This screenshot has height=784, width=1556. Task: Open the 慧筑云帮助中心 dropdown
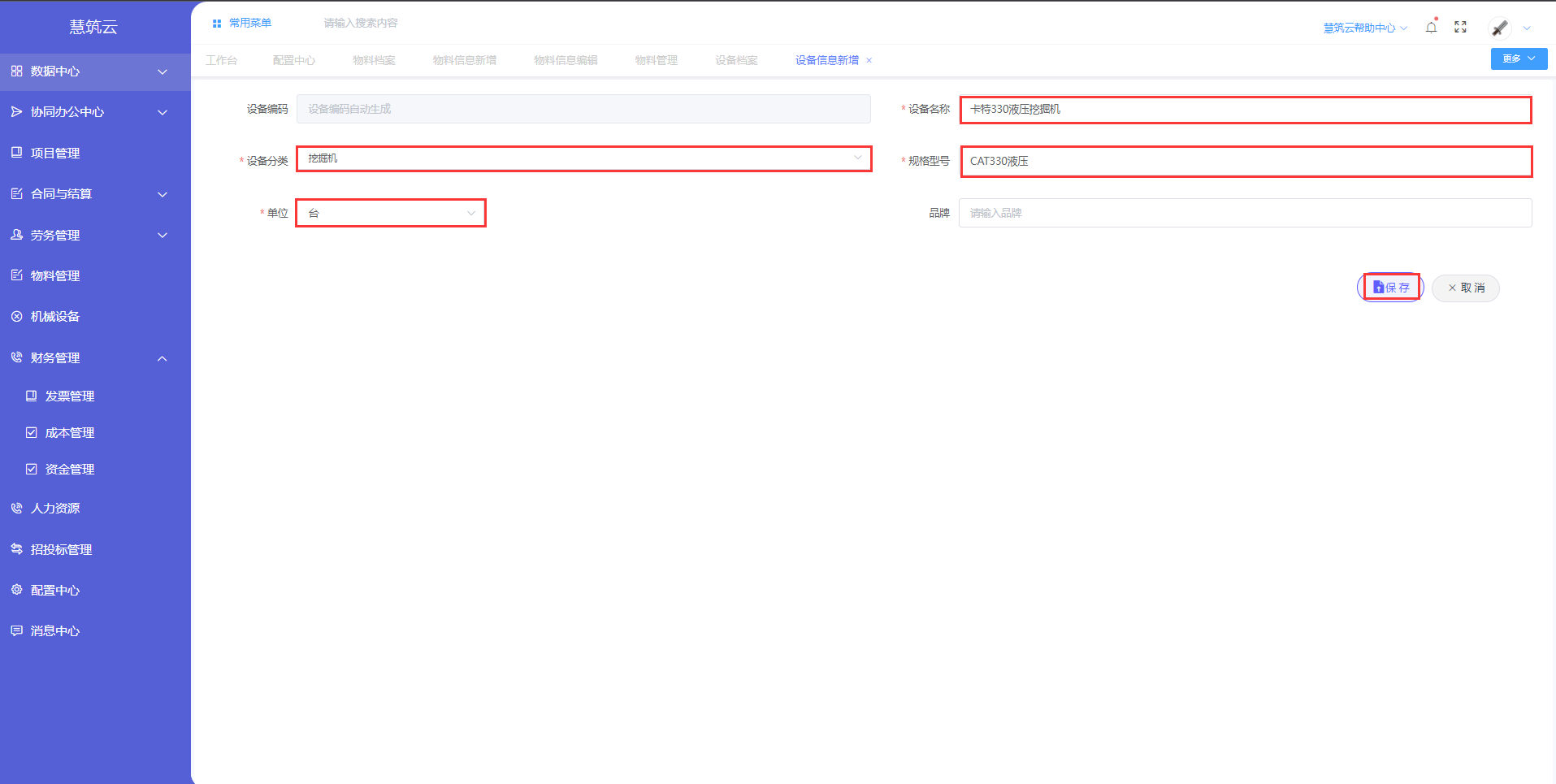tap(1365, 28)
